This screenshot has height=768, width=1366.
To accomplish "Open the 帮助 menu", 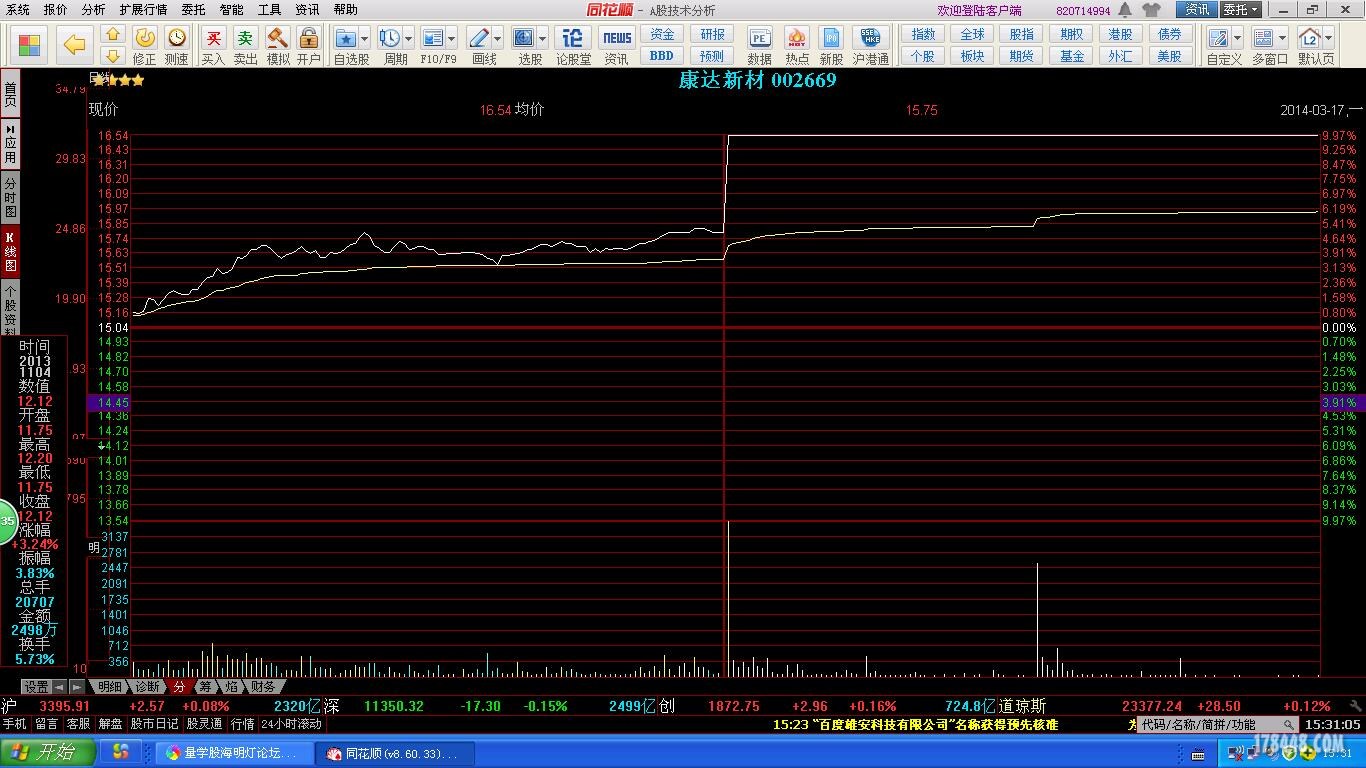I will click(x=345, y=9).
